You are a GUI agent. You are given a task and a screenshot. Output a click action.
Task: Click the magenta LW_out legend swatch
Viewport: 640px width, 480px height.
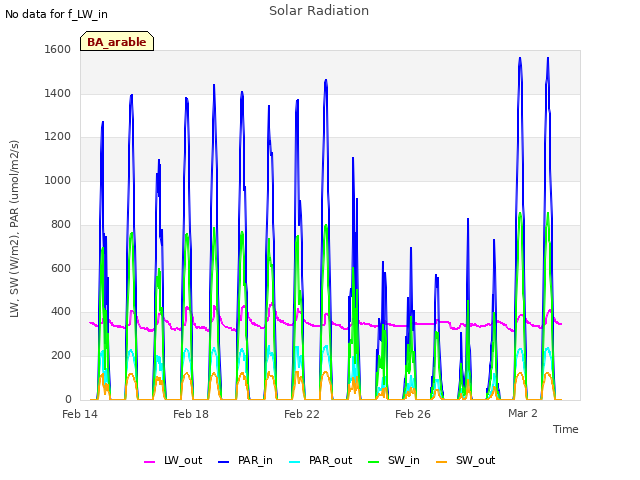(x=150, y=462)
